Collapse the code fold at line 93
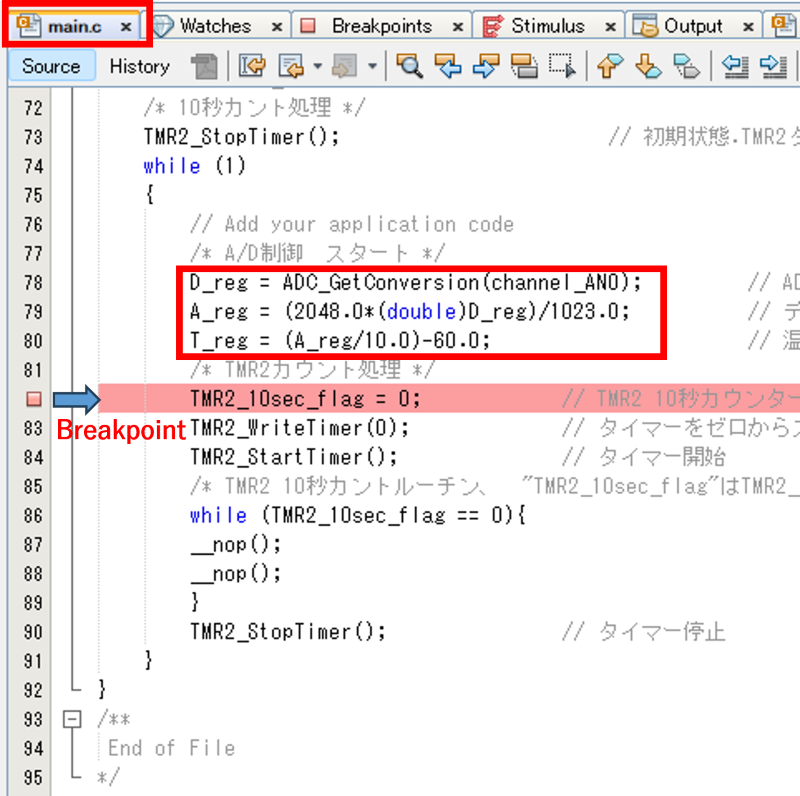800x796 pixels. click(x=70, y=719)
